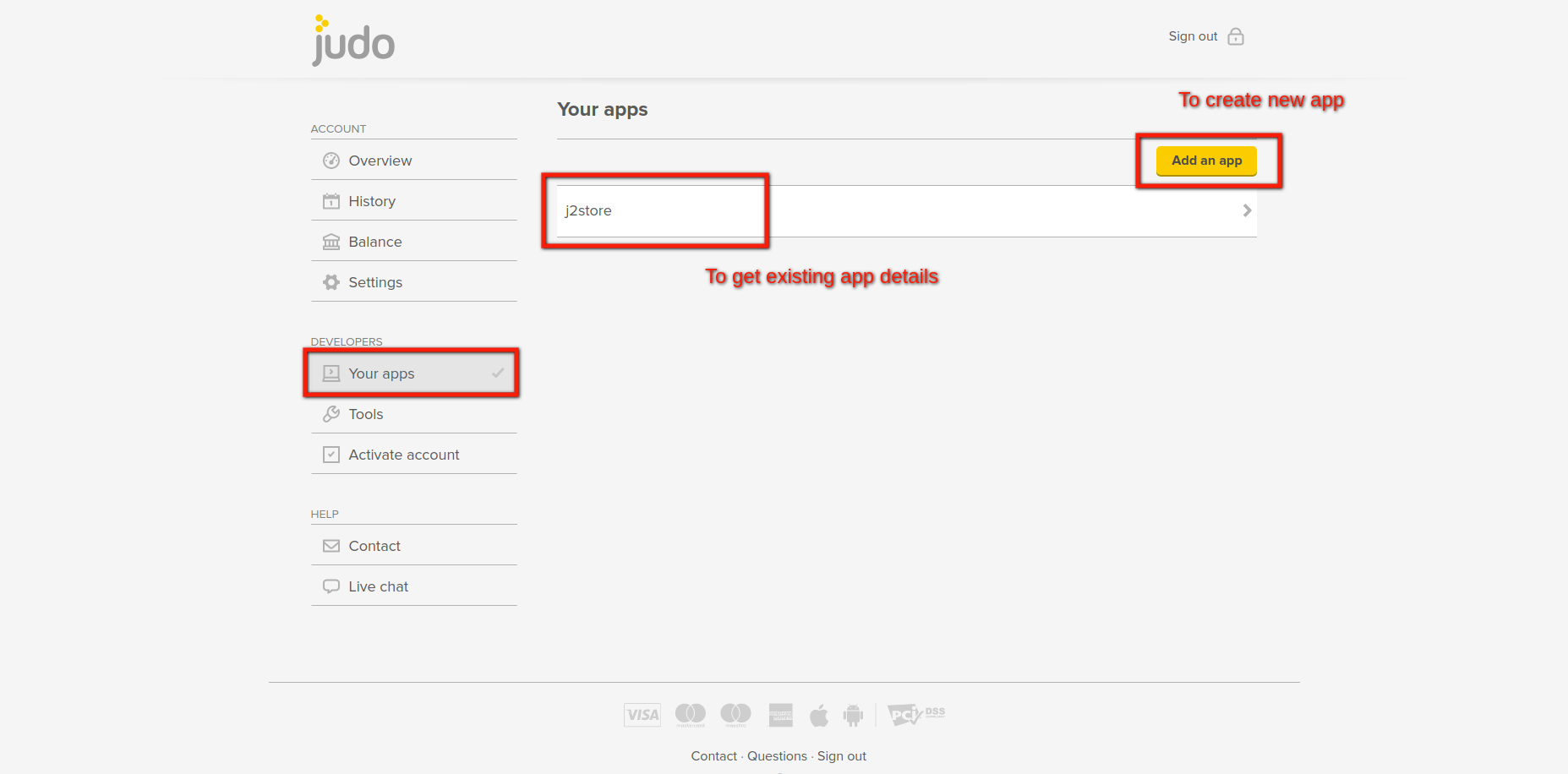Click the Sign out lock icon

click(x=1236, y=36)
